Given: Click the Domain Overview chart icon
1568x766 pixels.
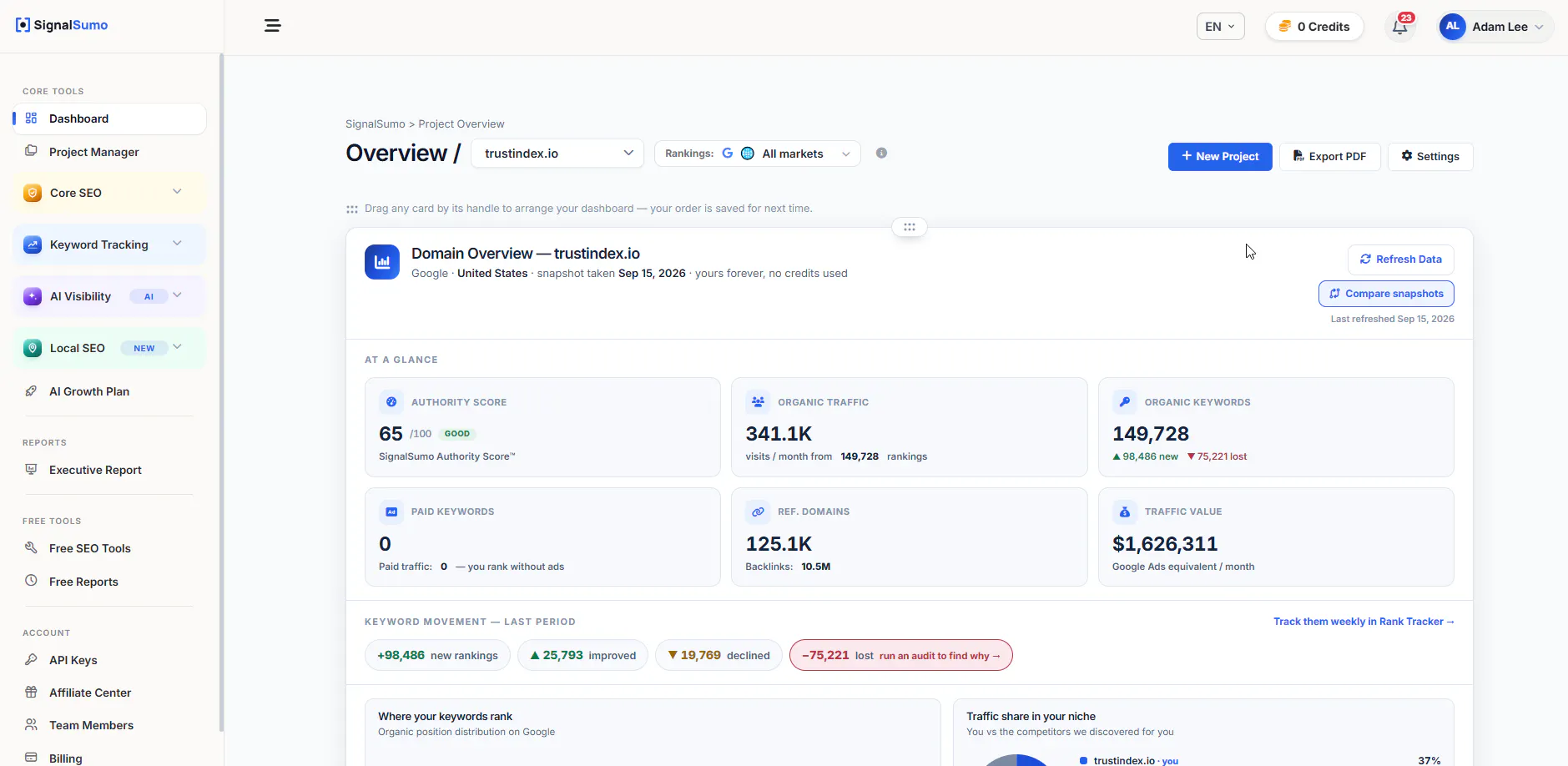Looking at the screenshot, I should 382,262.
